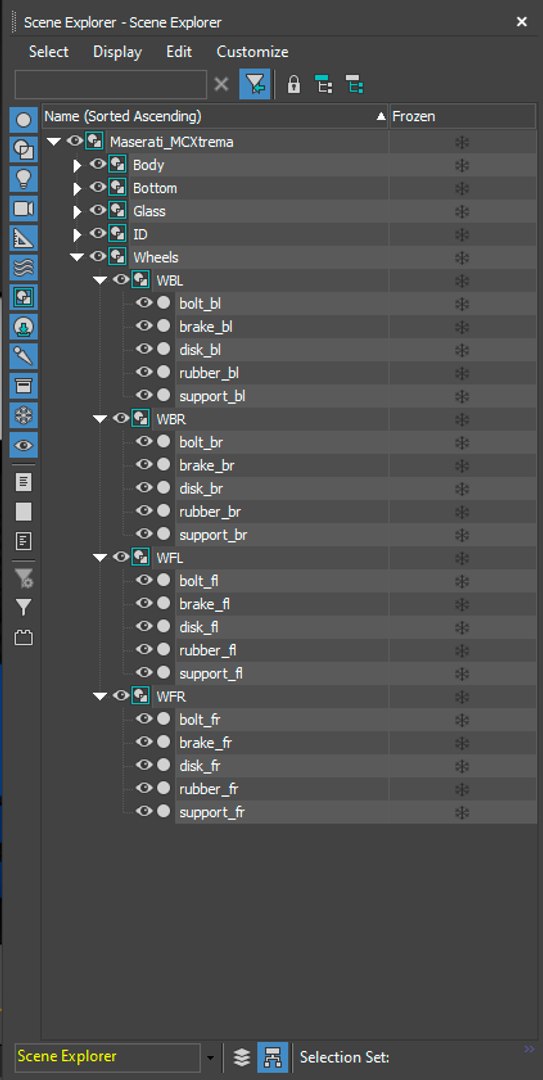The height and width of the screenshot is (1080, 543).
Task: Toggle the selection filter funnel toolbar button
Action: (254, 85)
